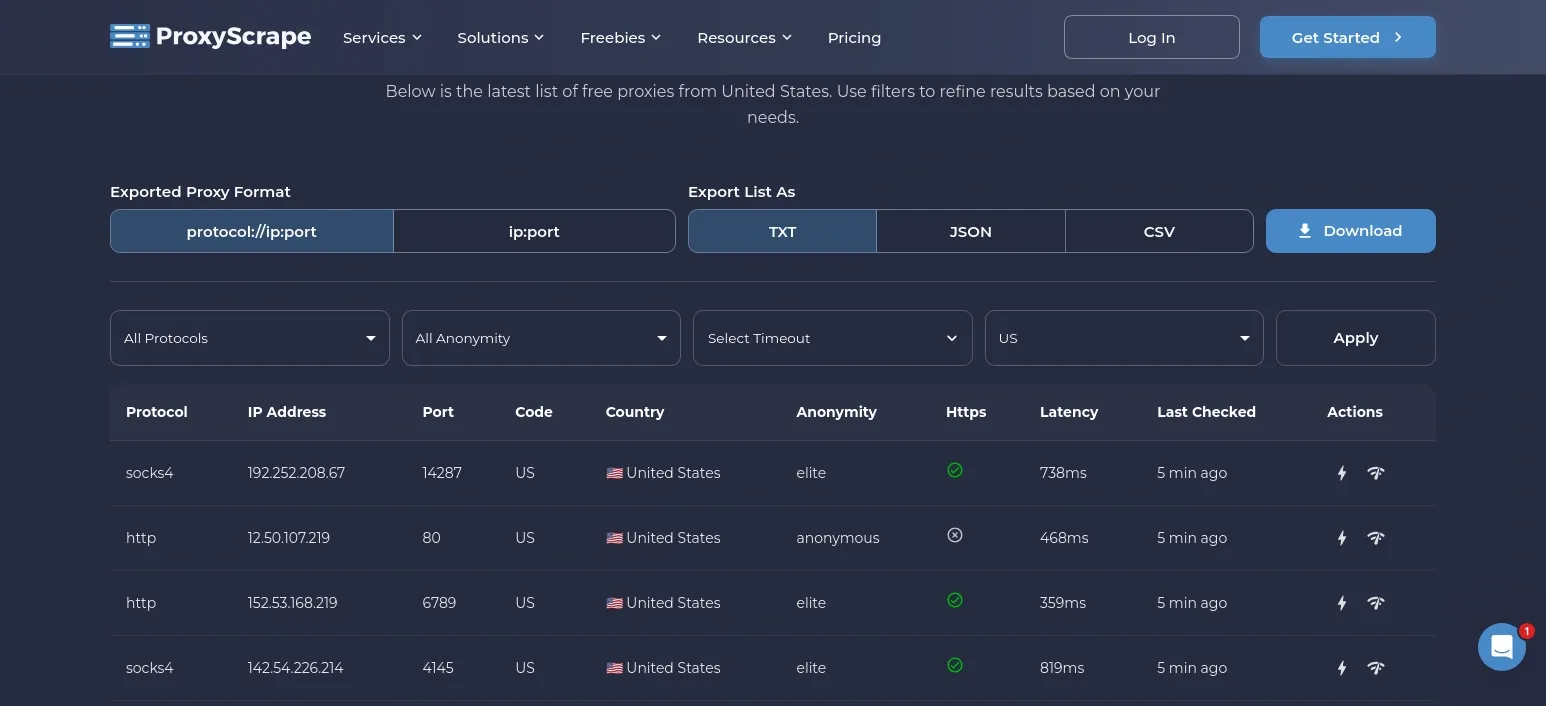Image resolution: width=1546 pixels, height=706 pixels.
Task: Click the Actions column header
Action: pyautogui.click(x=1355, y=412)
